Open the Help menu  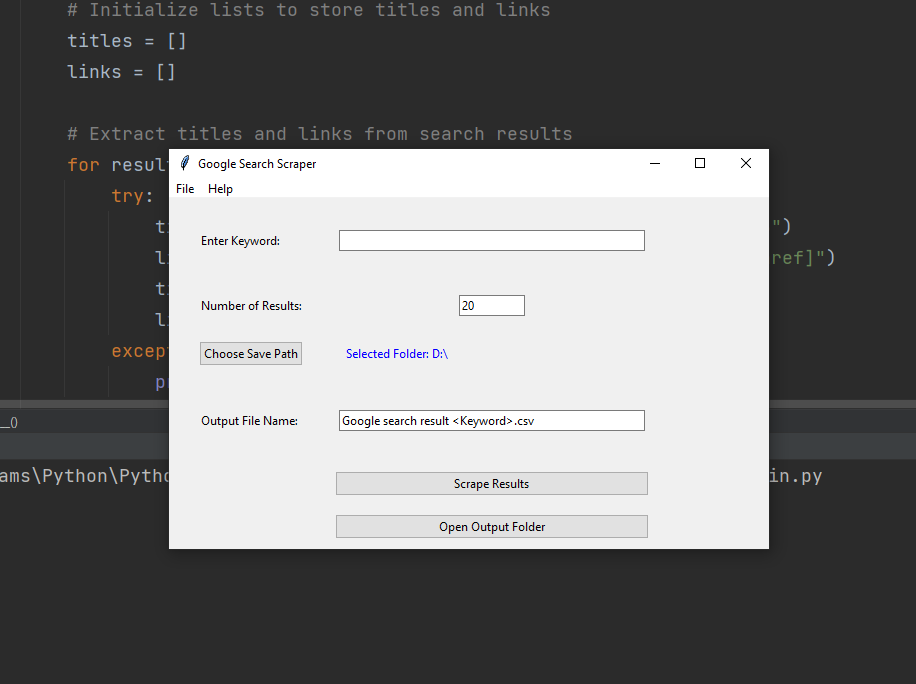point(220,189)
